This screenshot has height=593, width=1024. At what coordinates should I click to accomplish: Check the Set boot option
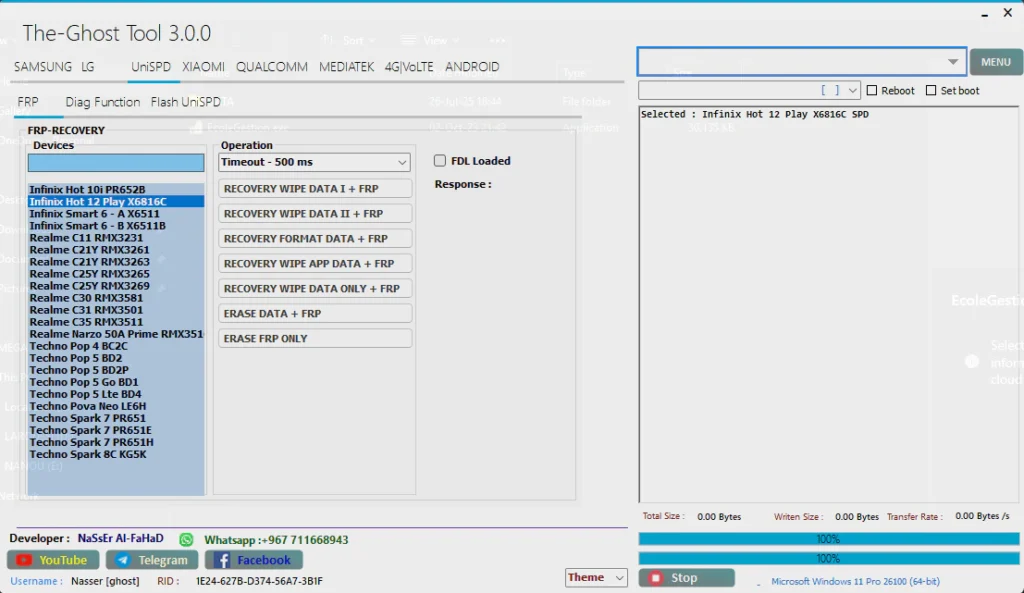(x=932, y=90)
